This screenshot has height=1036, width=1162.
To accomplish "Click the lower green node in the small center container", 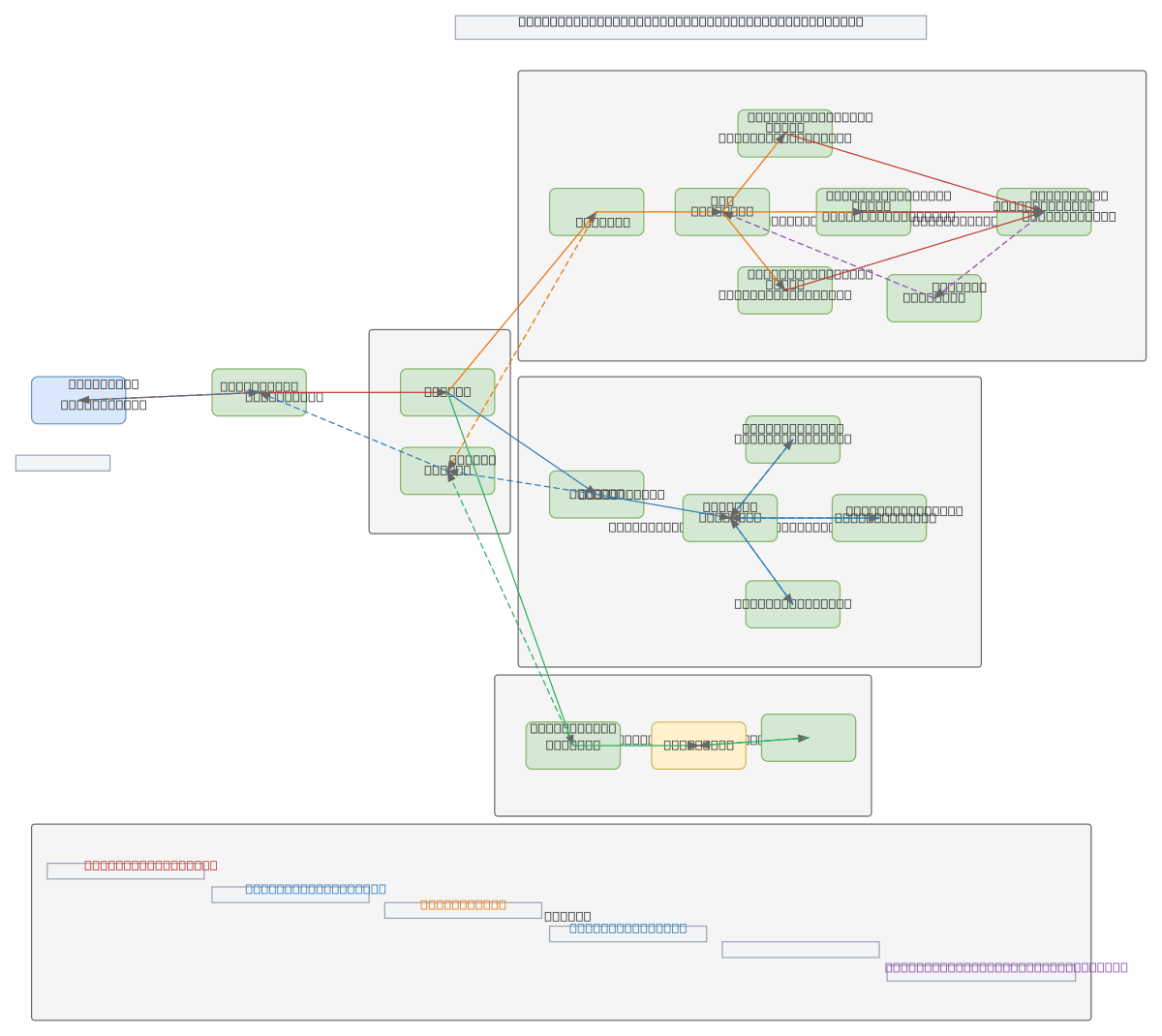I will [447, 471].
